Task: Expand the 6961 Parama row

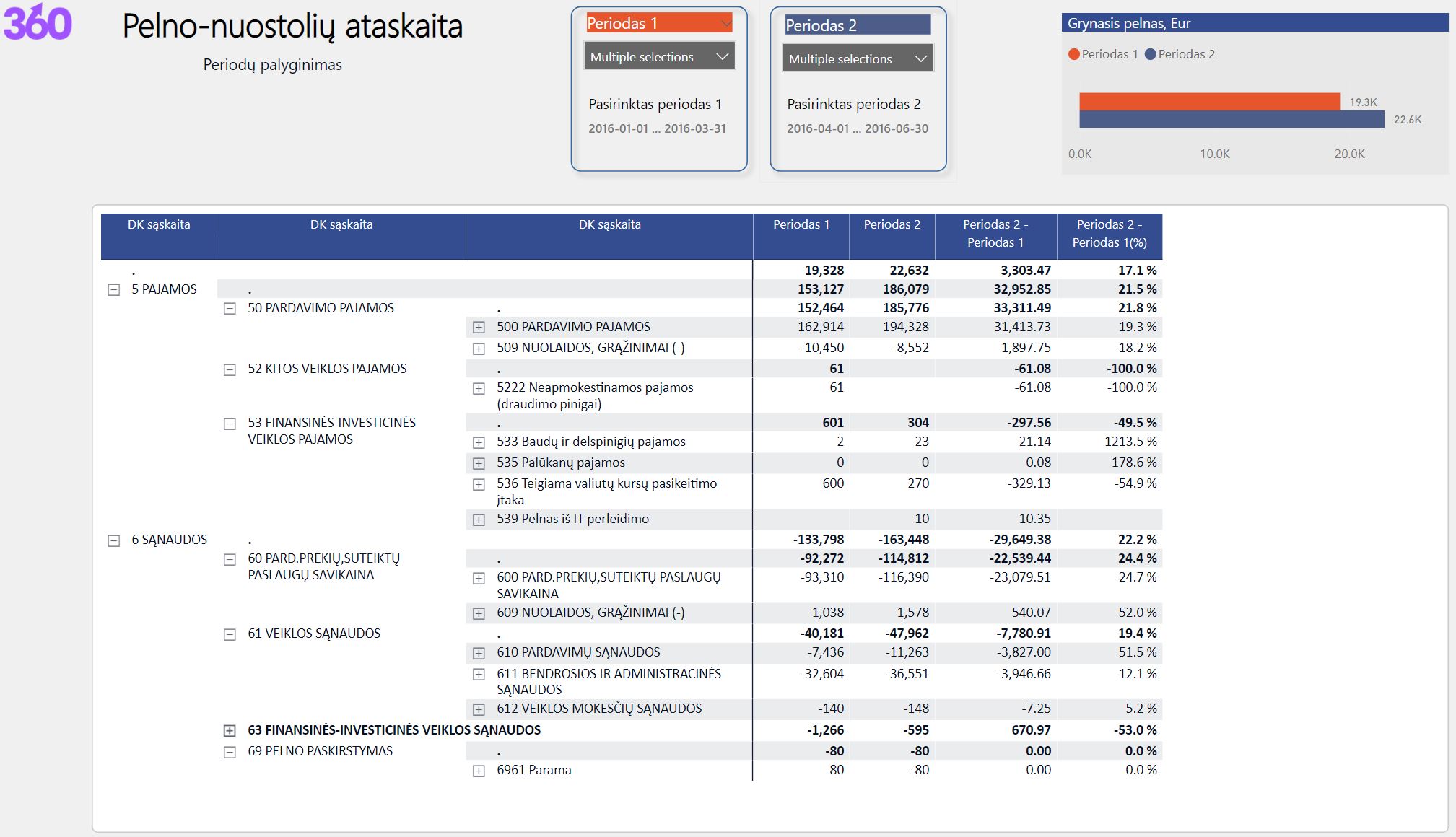Action: [479, 771]
